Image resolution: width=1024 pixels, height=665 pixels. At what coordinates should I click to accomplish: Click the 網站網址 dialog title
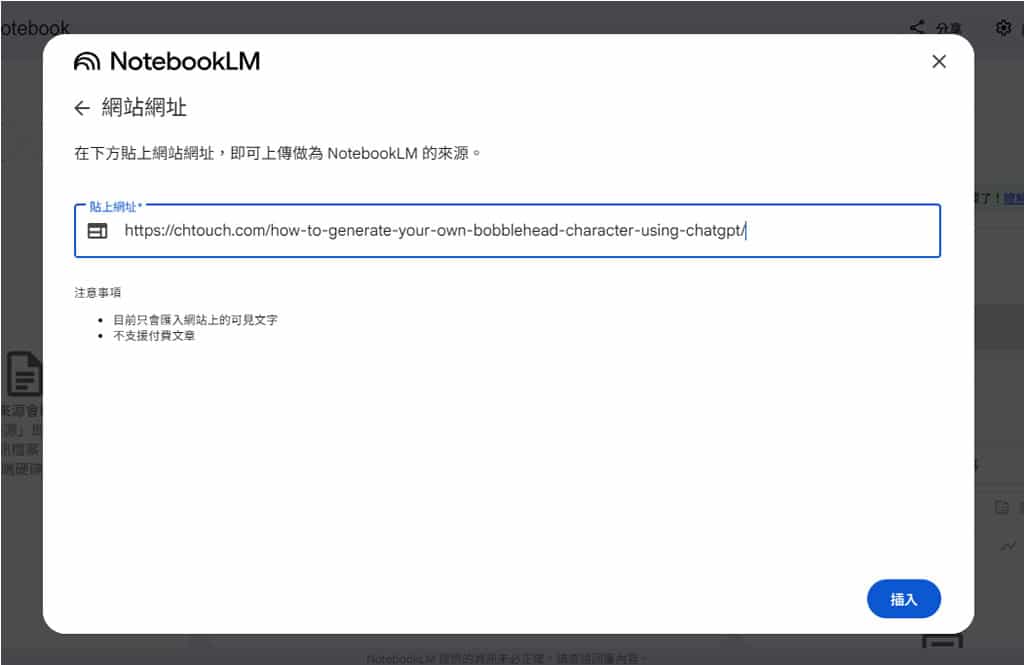[144, 107]
